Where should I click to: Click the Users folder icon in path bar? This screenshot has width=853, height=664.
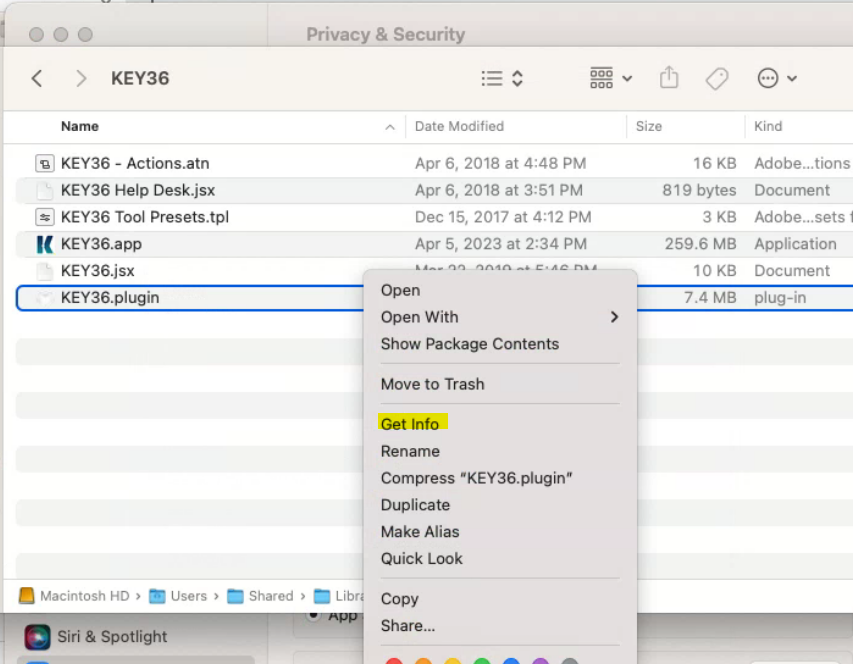point(157,597)
